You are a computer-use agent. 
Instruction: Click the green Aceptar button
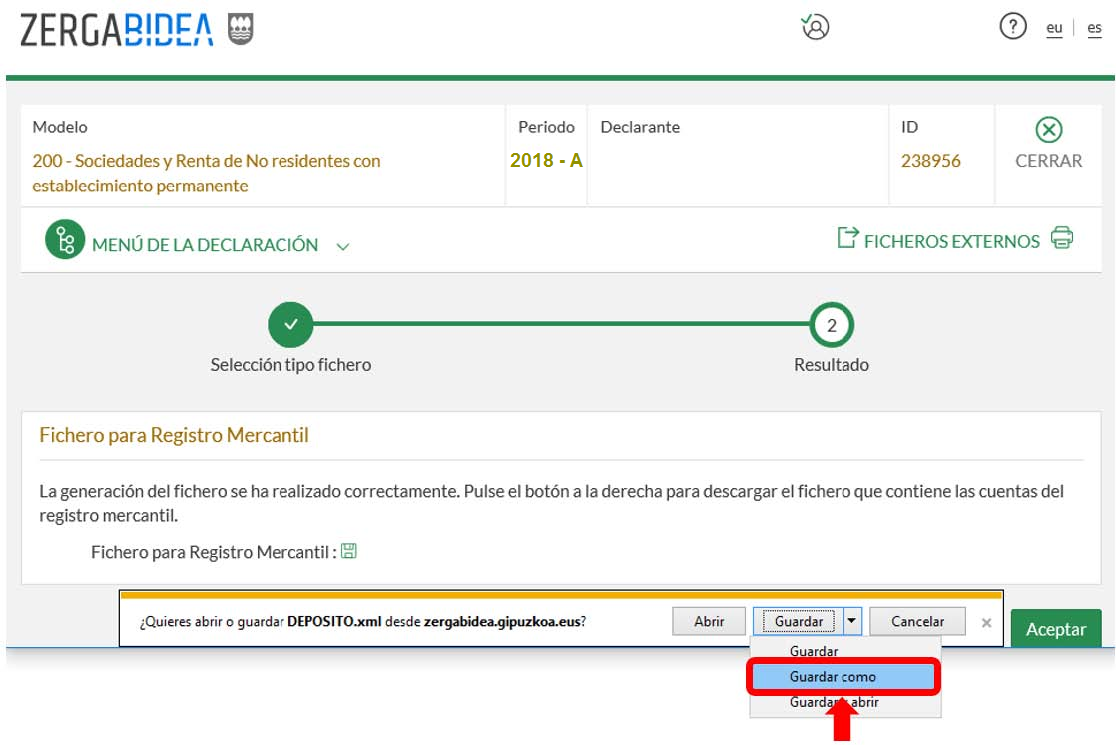1055,629
